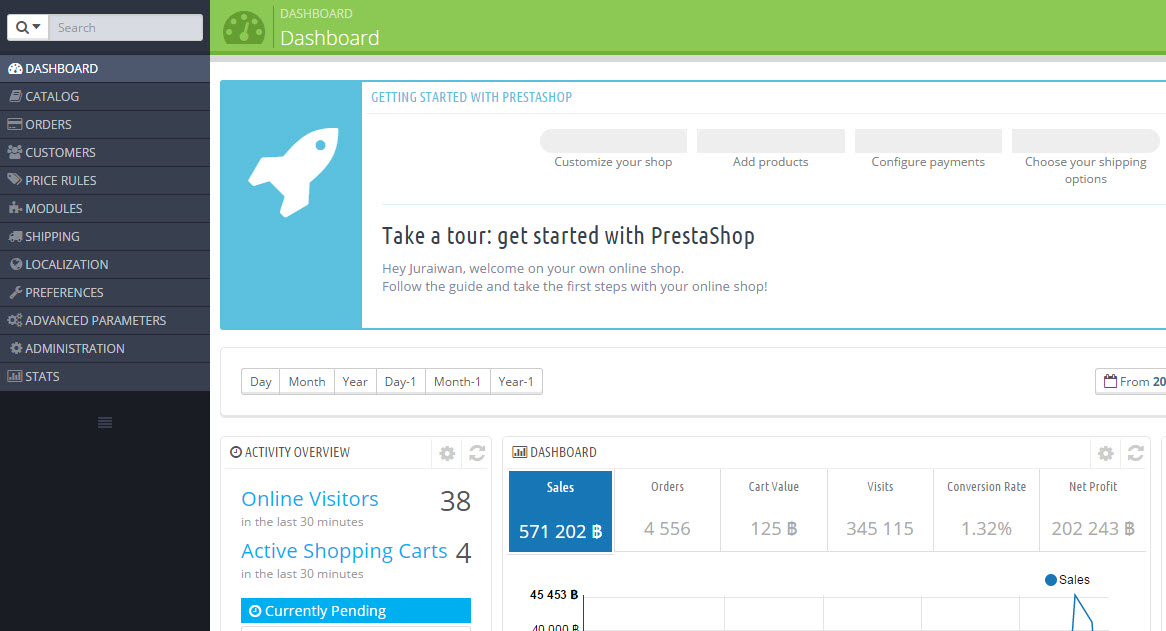1166x631 pixels.
Task: Click the Dashboard panel chart icon
Action: point(520,452)
